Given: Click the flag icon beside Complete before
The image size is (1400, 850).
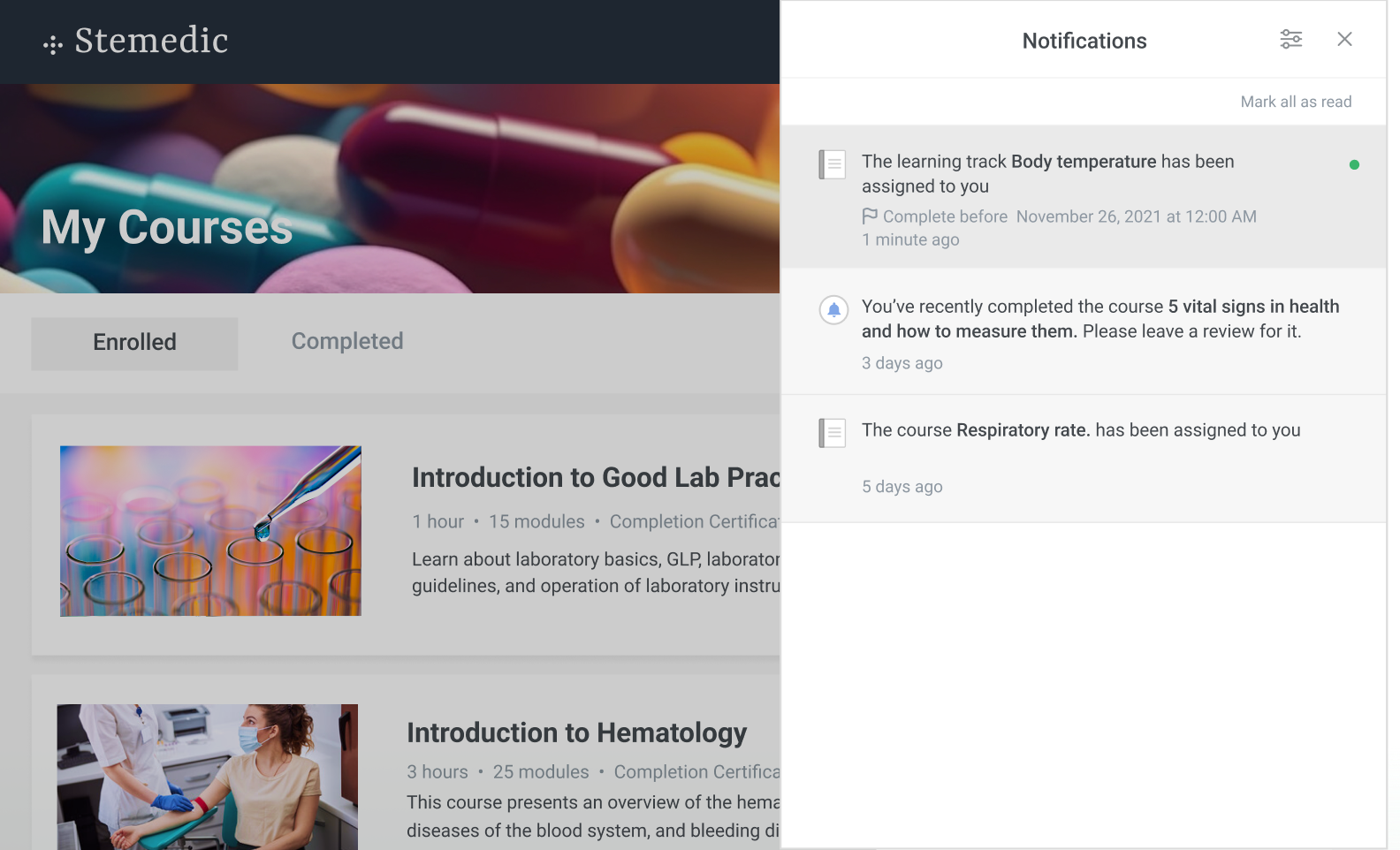Looking at the screenshot, I should (x=870, y=216).
